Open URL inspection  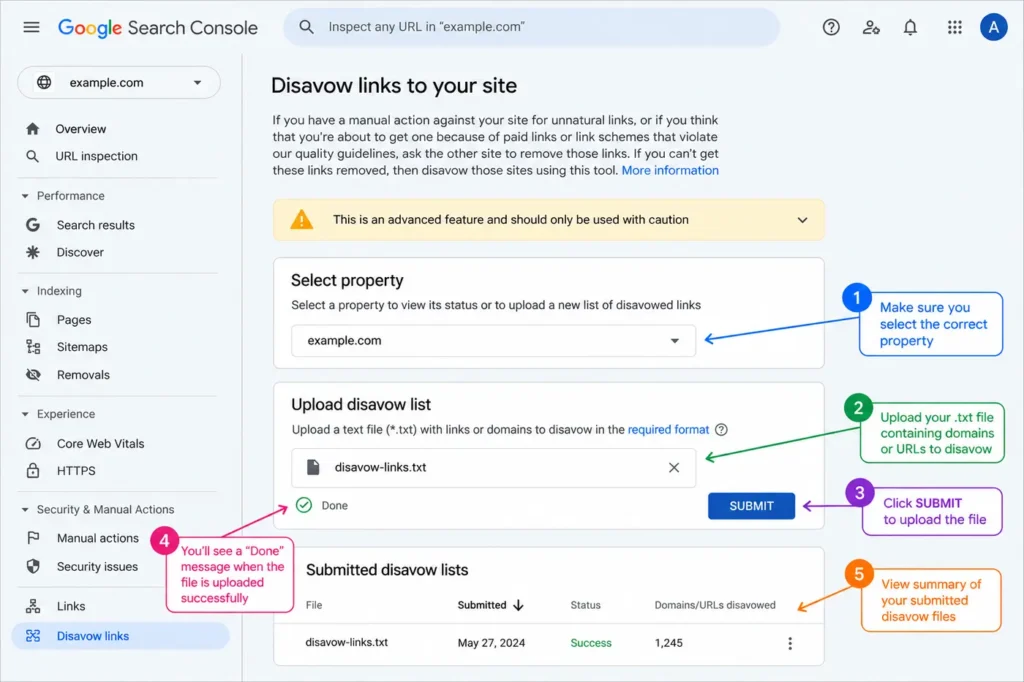[x=97, y=156]
